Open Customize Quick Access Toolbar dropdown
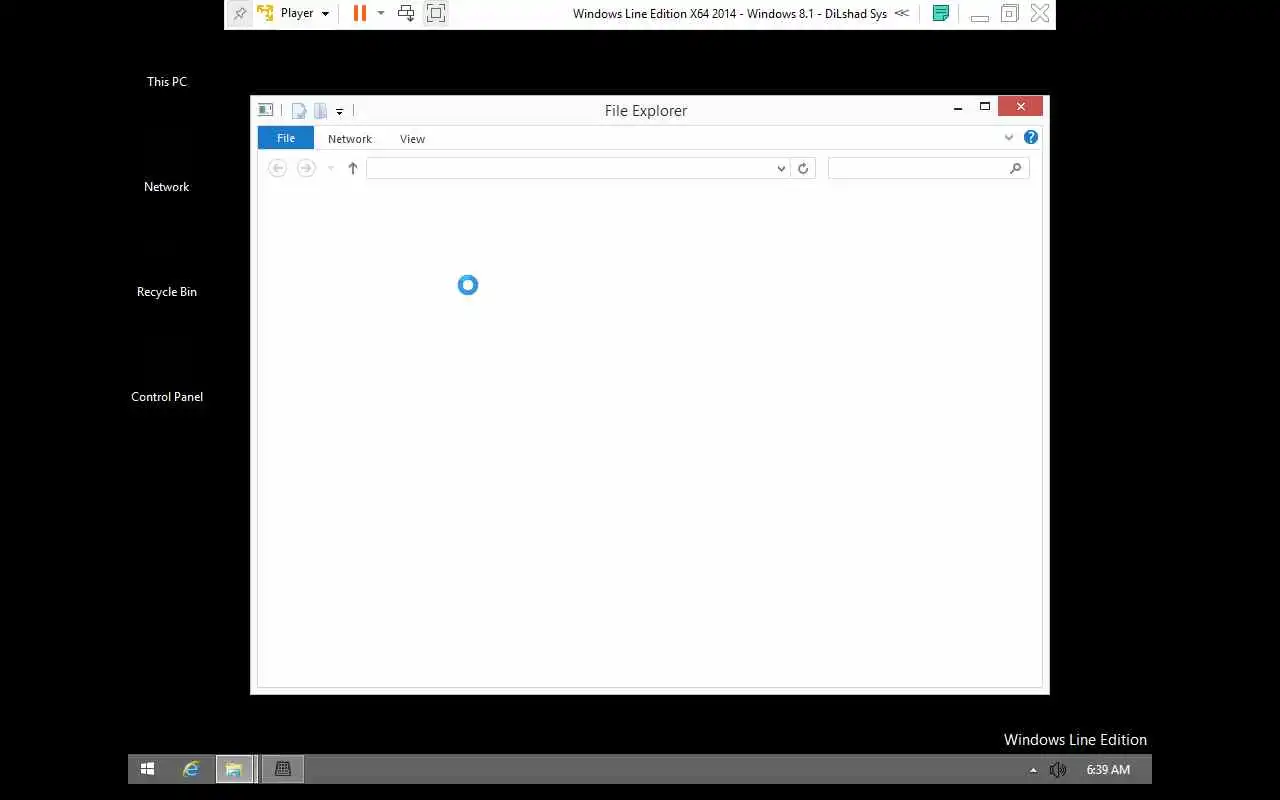Screen dimensions: 1280x800 pyautogui.click(x=339, y=112)
